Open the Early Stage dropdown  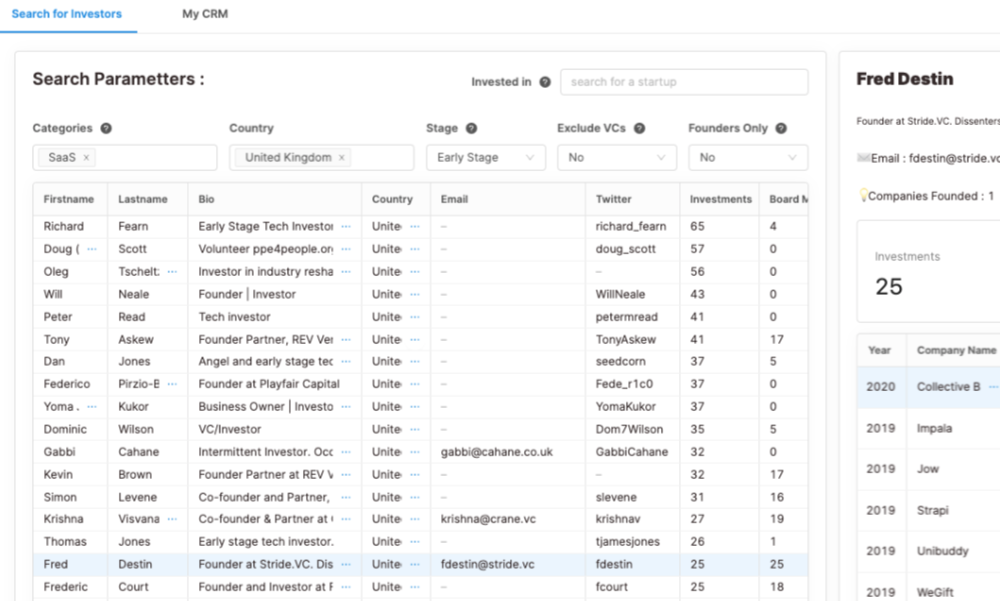tap(485, 158)
